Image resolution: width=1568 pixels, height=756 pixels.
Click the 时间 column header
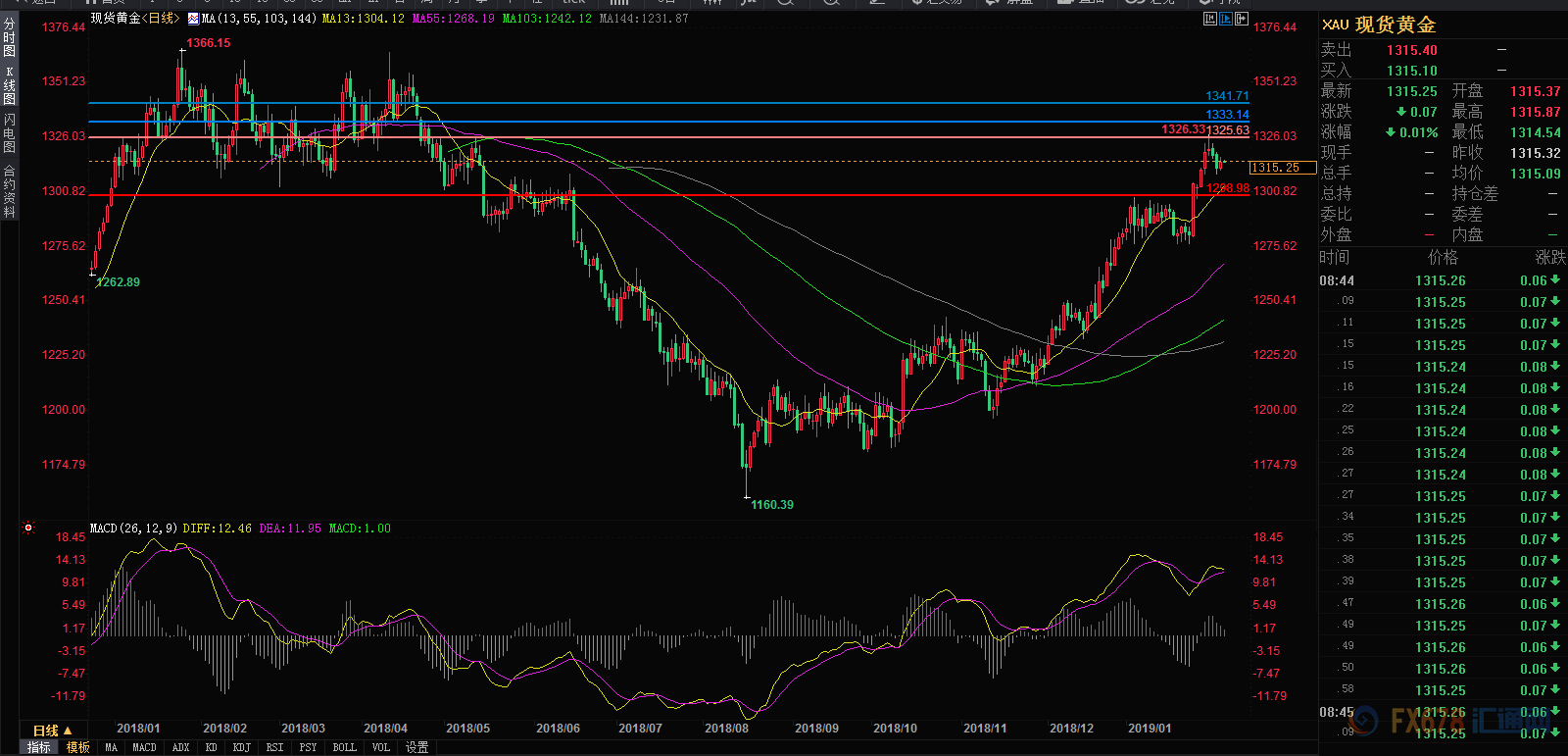tap(1335, 258)
